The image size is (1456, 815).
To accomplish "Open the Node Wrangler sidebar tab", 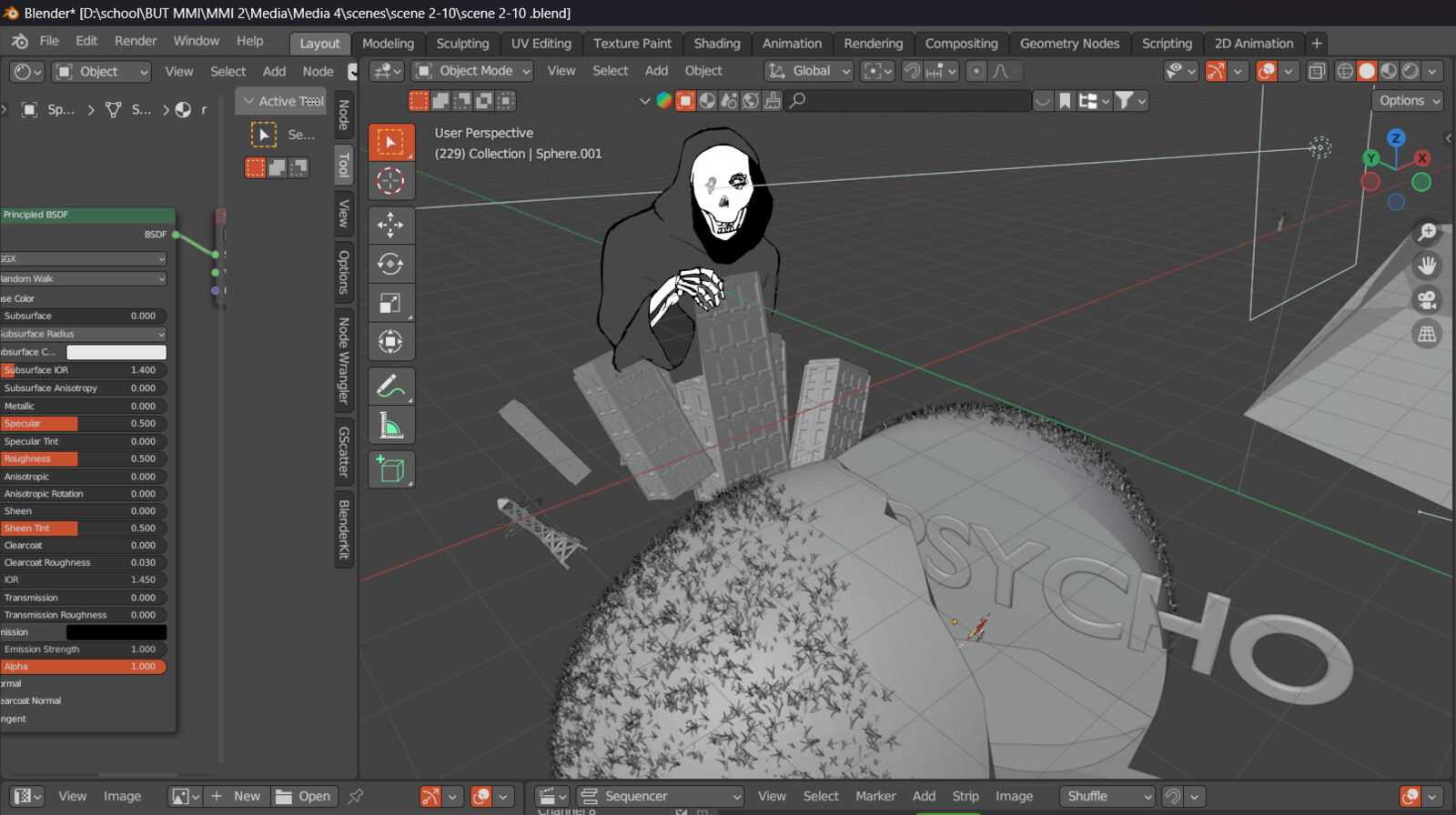I will [344, 361].
